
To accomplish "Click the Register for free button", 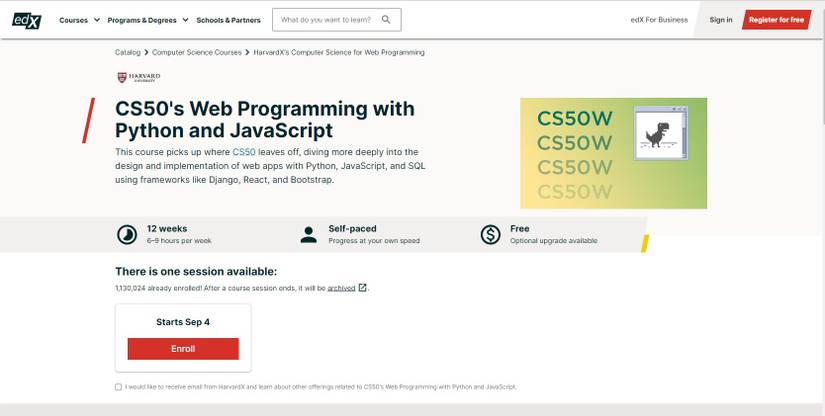I will tap(776, 20).
